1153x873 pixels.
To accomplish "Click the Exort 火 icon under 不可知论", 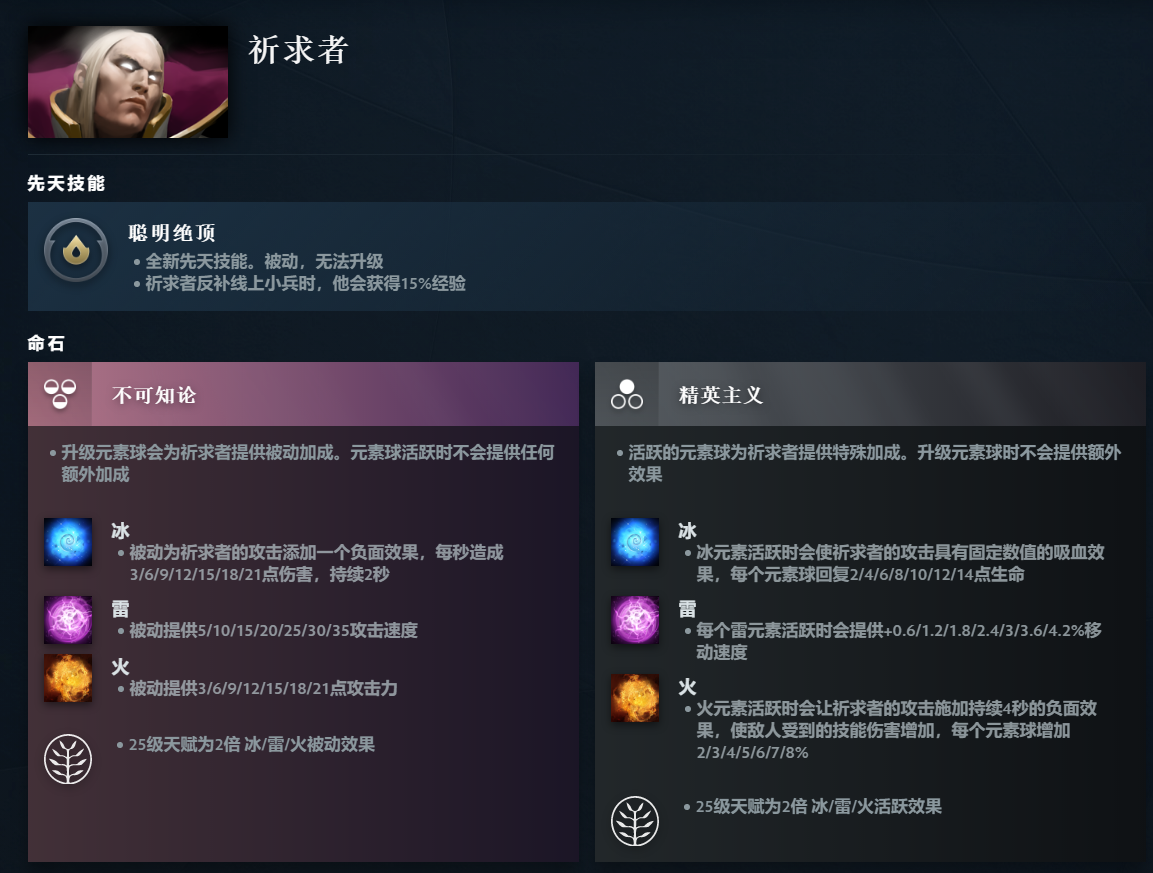I will 68,678.
